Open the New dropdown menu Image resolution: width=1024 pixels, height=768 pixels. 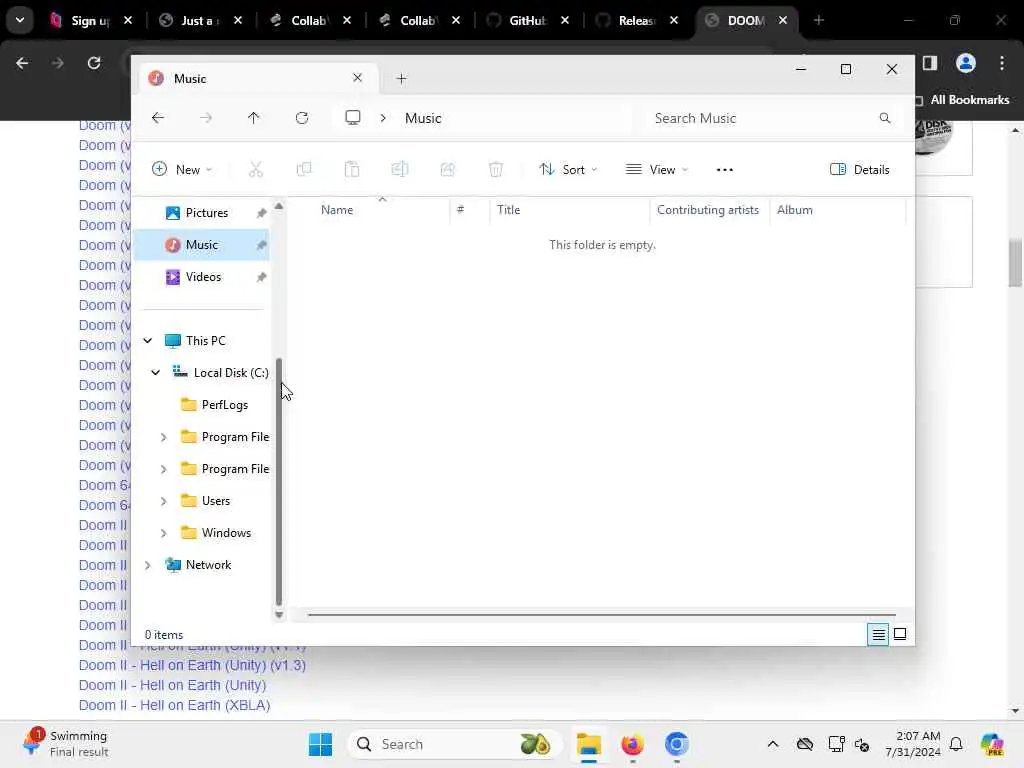tap(182, 170)
